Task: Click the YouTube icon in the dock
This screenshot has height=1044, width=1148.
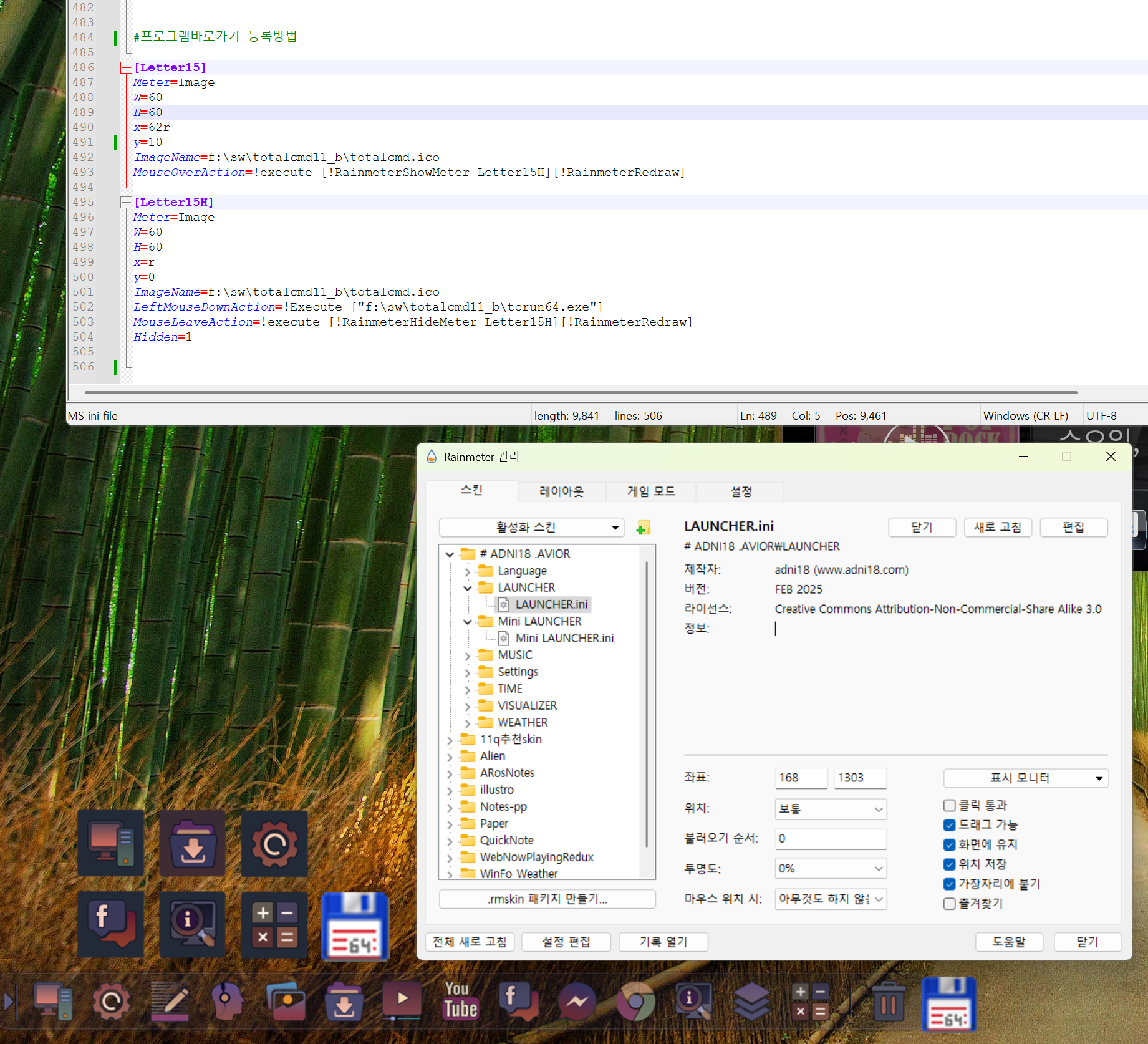Action: (460, 1000)
